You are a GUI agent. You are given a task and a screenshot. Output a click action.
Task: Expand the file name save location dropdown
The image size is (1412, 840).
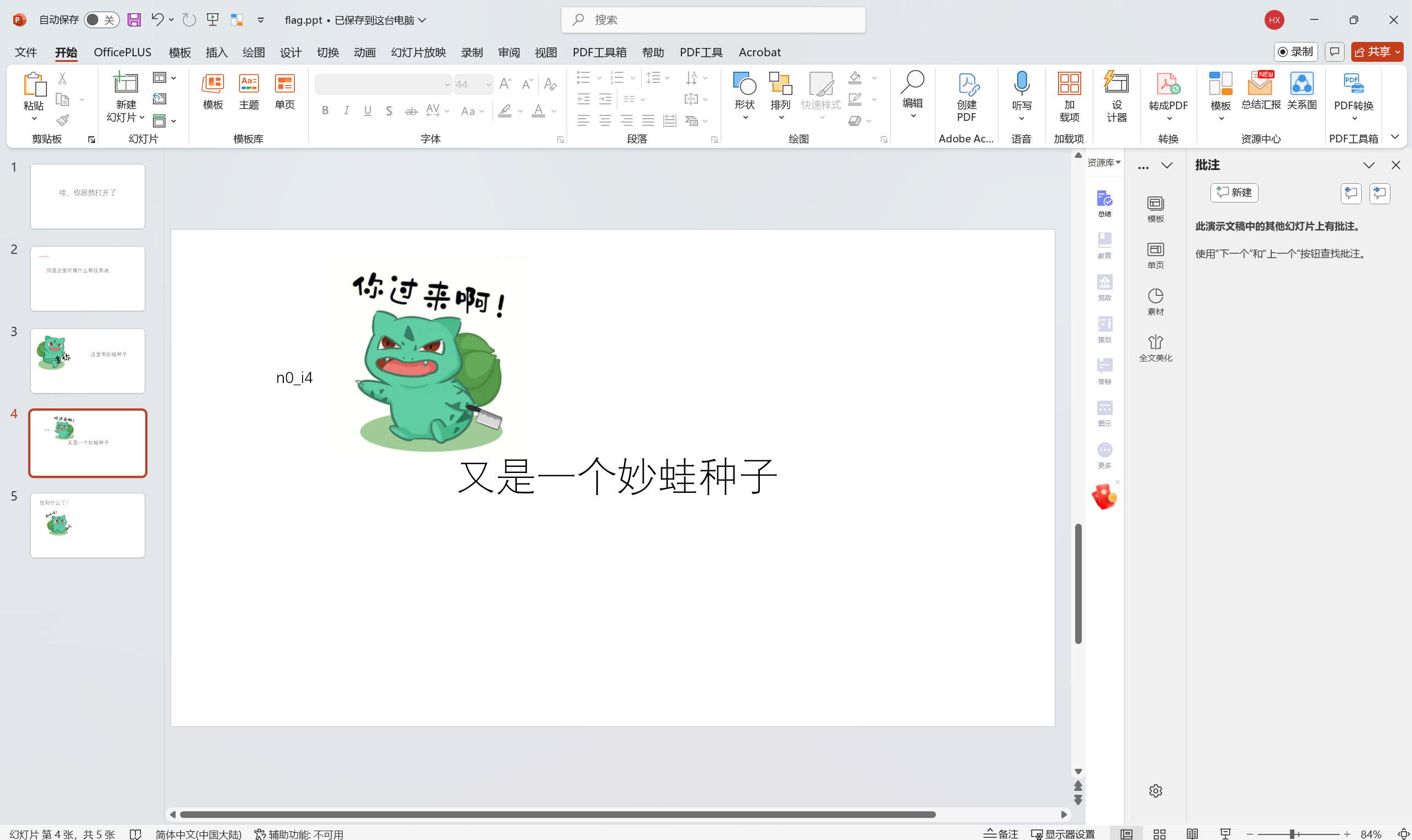tap(422, 20)
